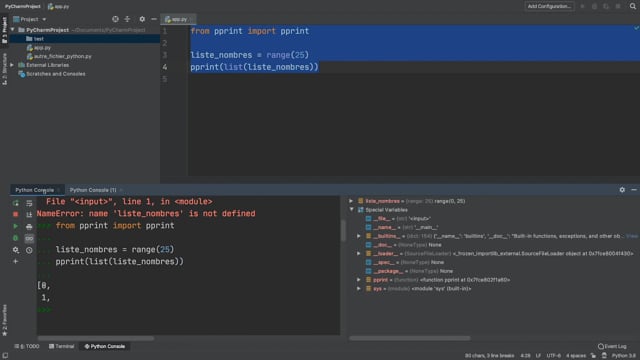This screenshot has width=640, height=360.
Task: Toggle the Structure side tool button
Action: tap(4, 69)
